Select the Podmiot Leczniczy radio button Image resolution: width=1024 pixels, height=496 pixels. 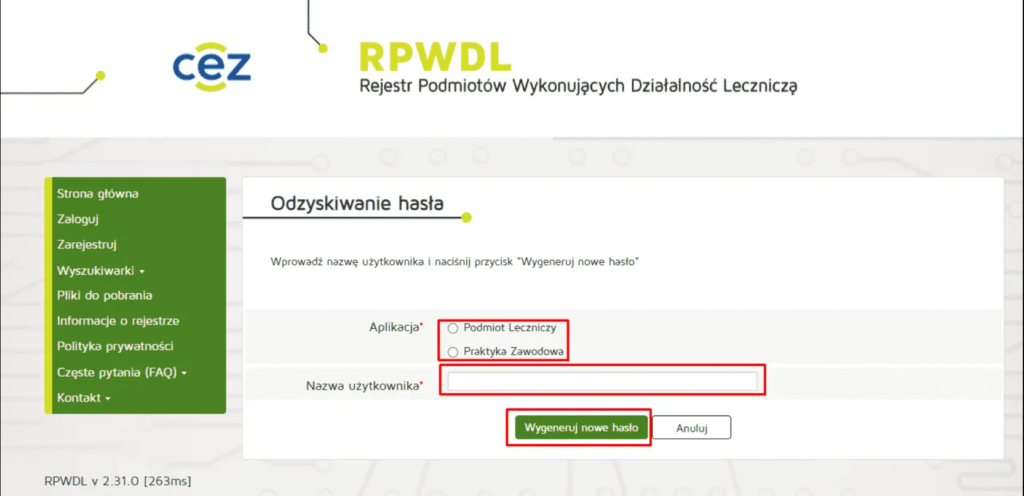[x=453, y=328]
